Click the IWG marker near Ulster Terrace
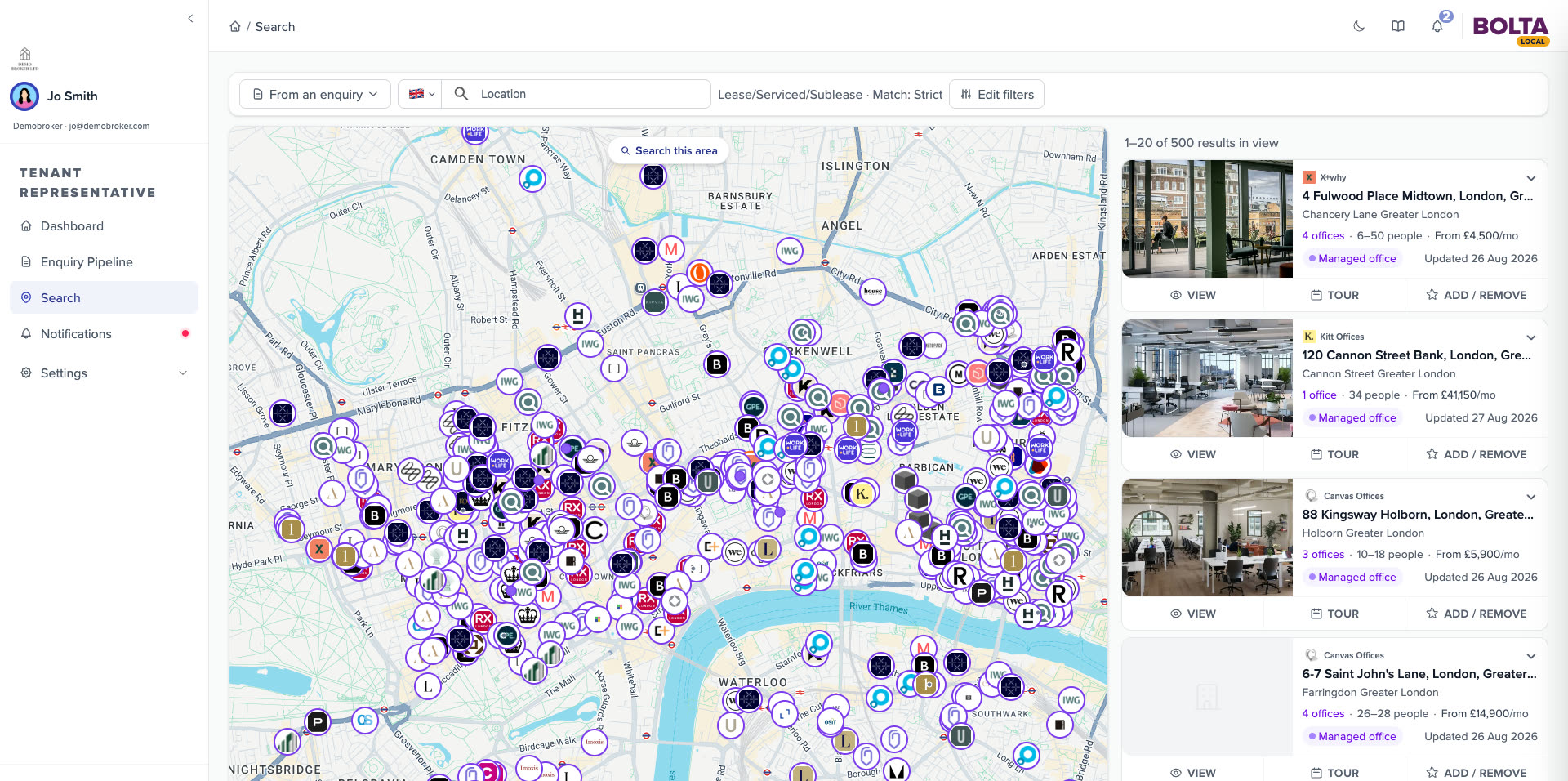 point(510,382)
